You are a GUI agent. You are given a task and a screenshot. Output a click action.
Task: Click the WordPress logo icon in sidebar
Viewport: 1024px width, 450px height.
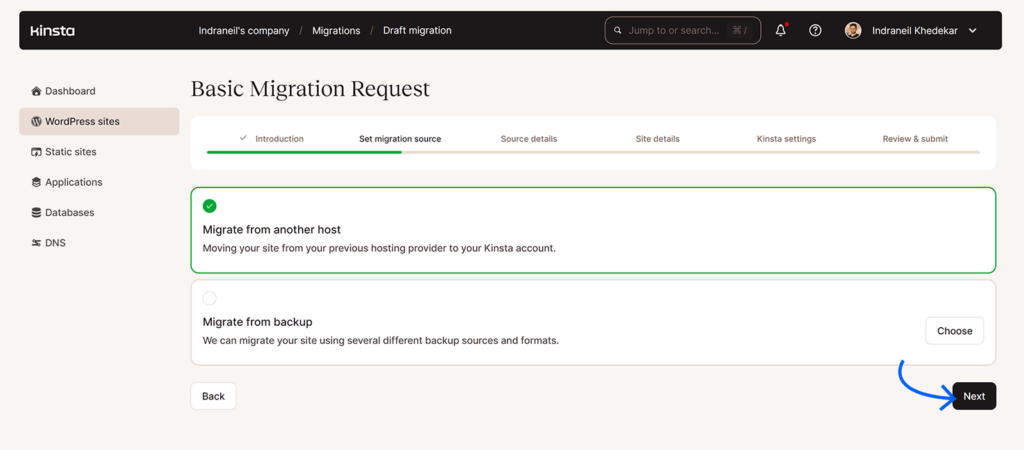coord(37,121)
